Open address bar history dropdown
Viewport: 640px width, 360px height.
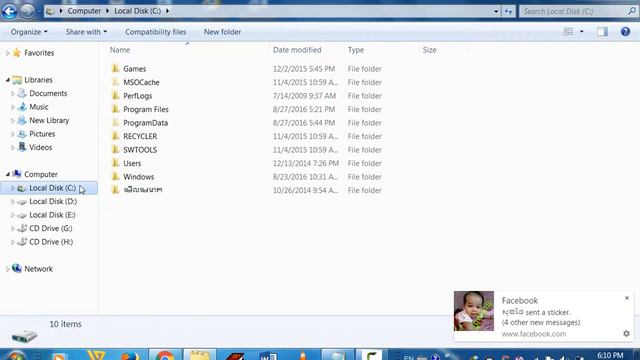[x=496, y=11]
